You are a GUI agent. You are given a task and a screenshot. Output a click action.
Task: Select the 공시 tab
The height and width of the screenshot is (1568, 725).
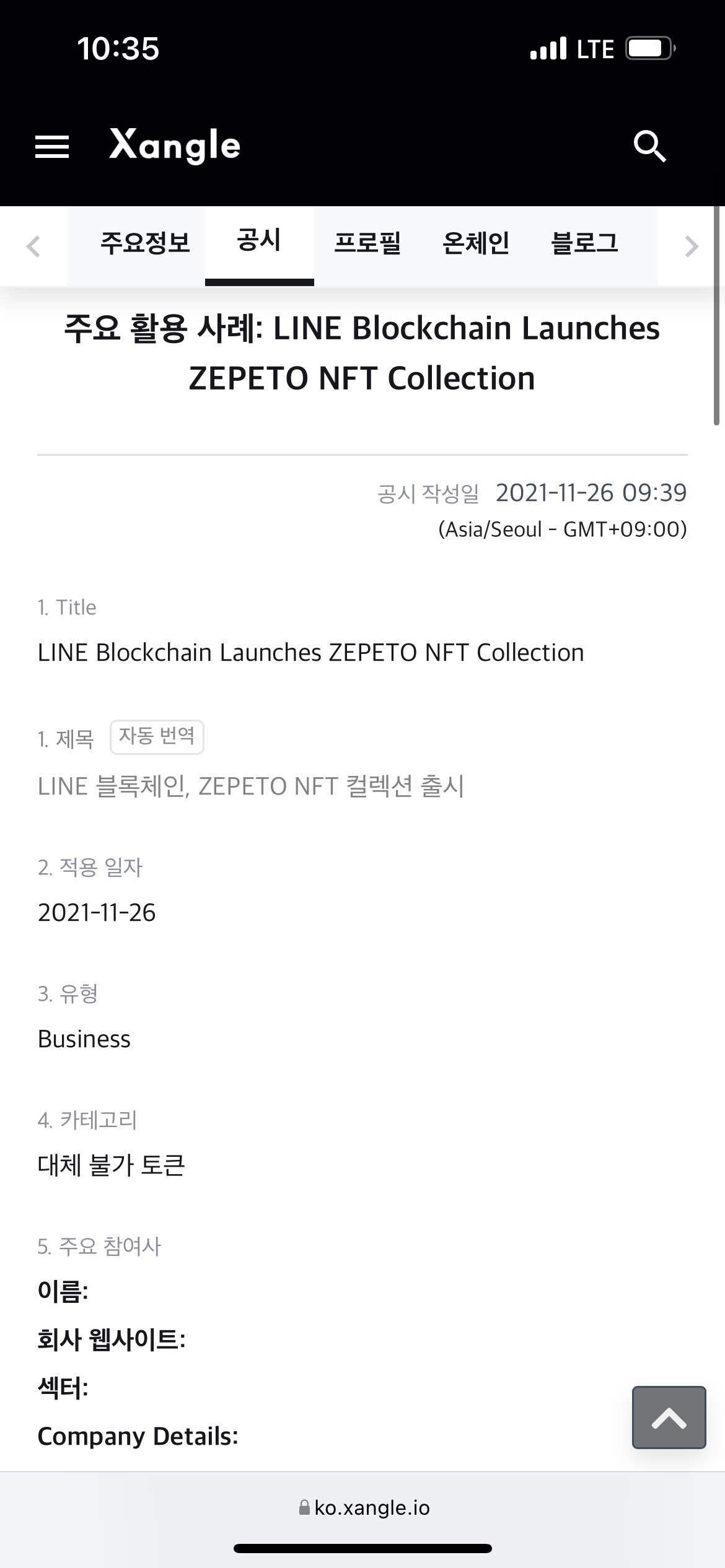pos(259,241)
